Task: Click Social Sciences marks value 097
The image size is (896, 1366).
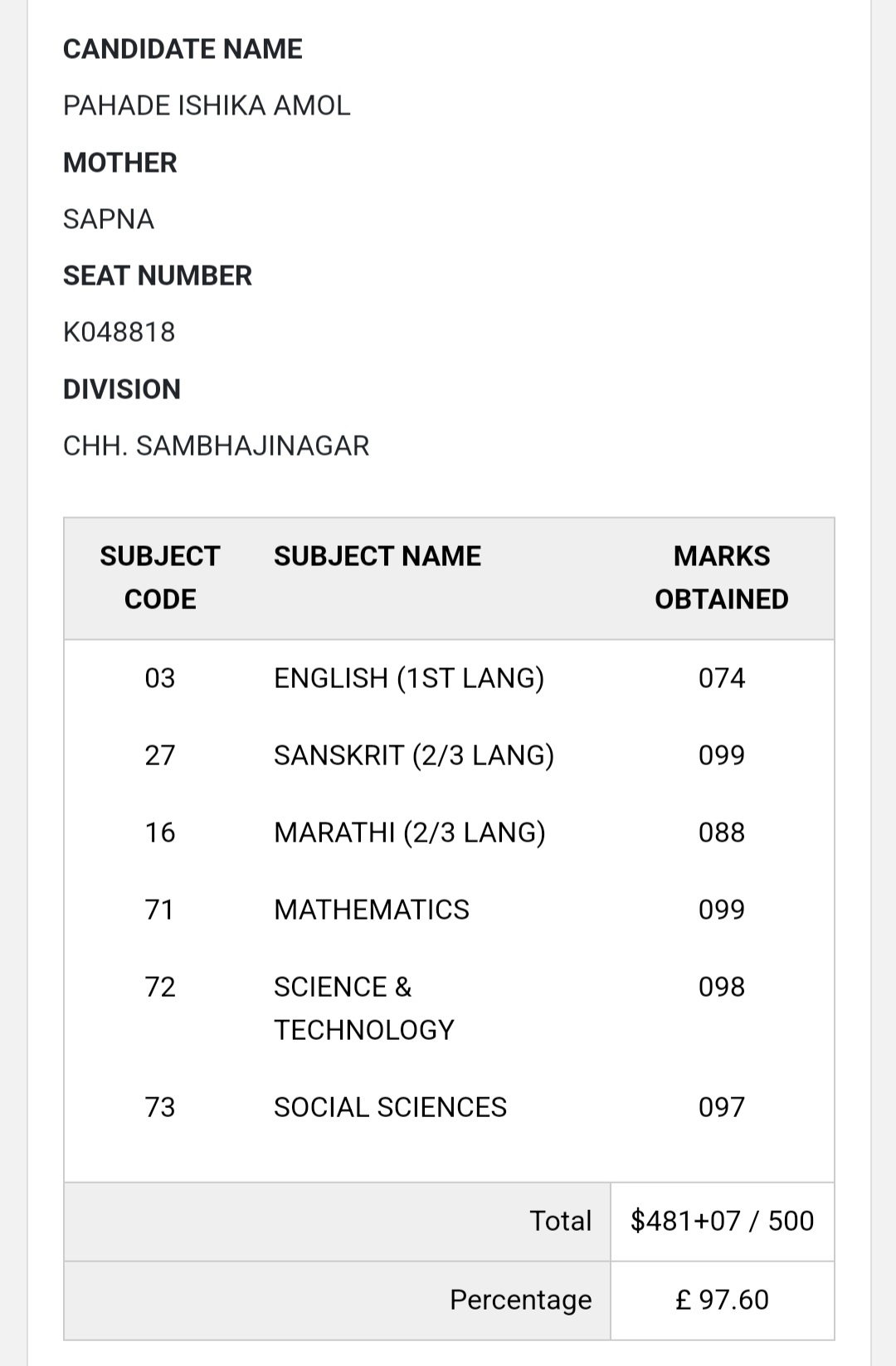Action: click(722, 1107)
